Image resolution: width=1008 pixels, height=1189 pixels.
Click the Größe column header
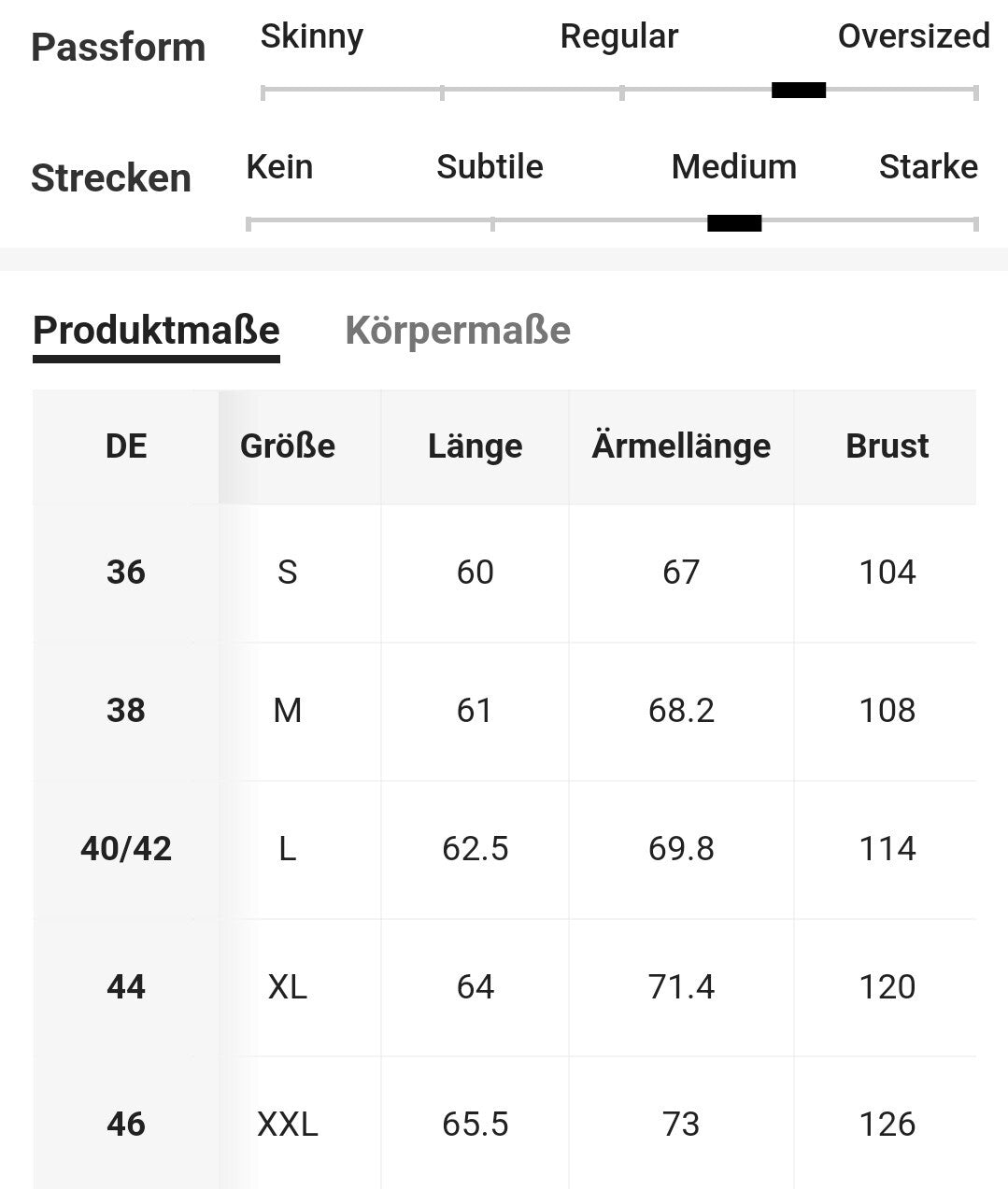pyautogui.click(x=288, y=446)
